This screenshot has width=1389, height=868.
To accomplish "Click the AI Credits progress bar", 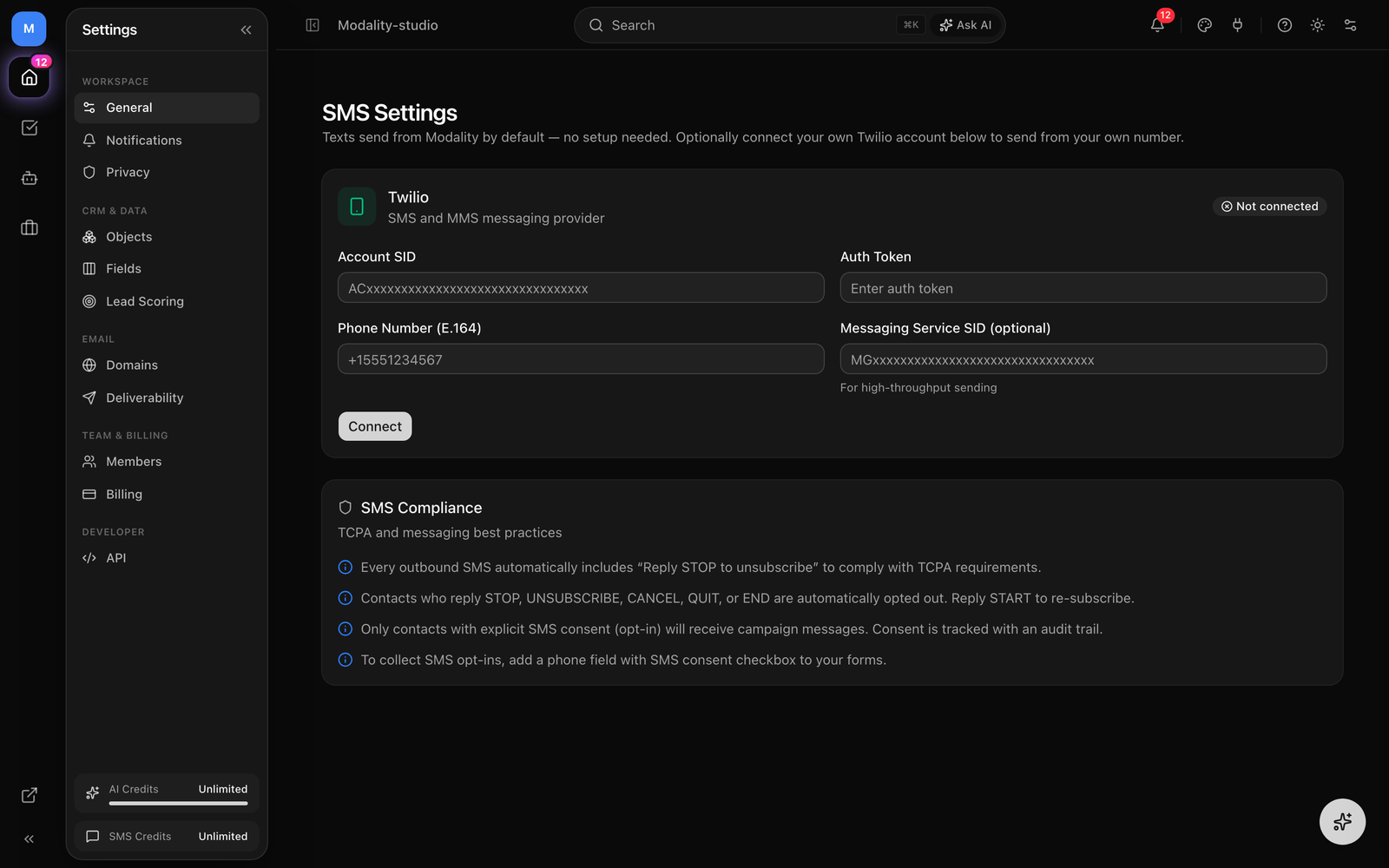I will point(178,804).
